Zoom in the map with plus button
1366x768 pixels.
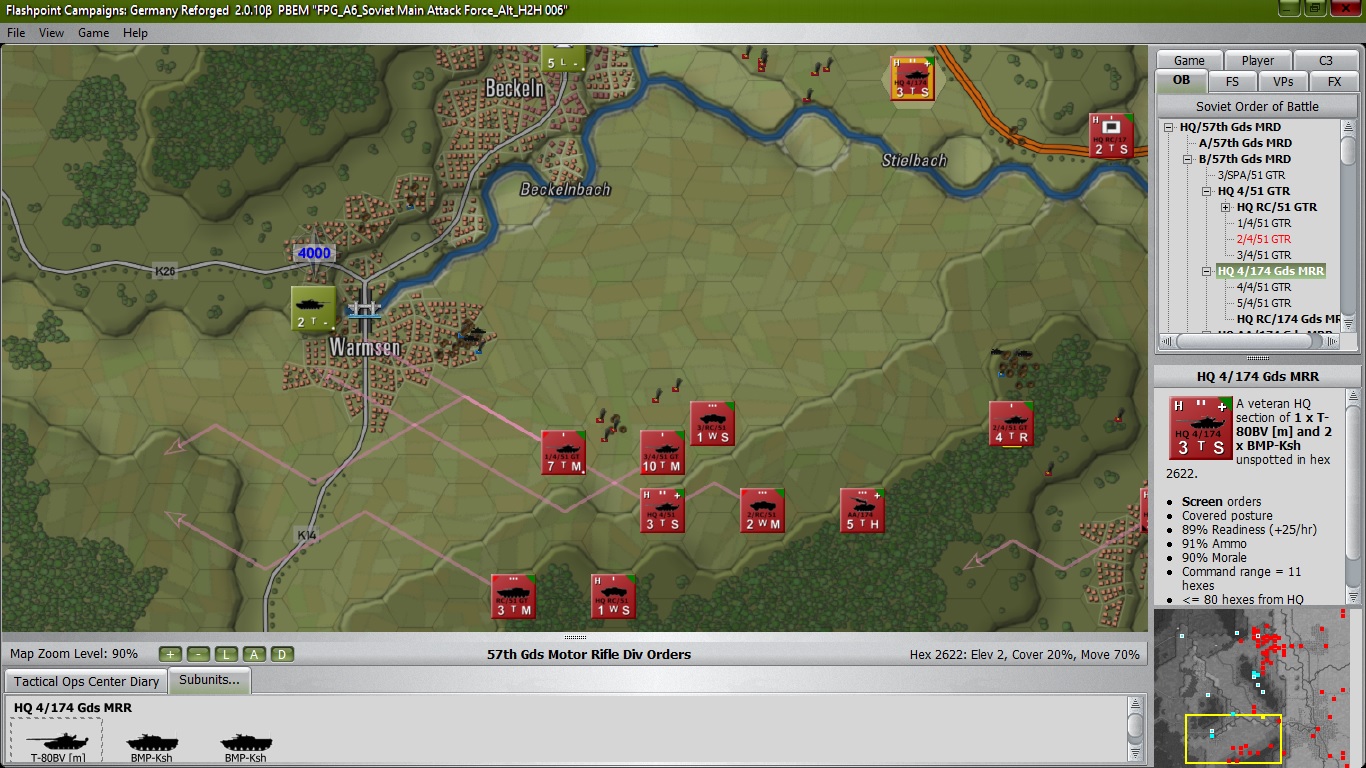(x=171, y=654)
